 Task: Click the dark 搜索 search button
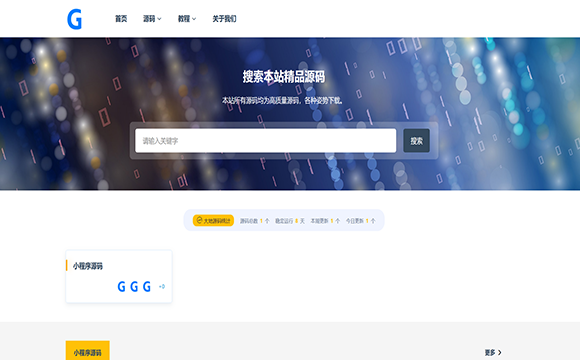[x=417, y=141]
